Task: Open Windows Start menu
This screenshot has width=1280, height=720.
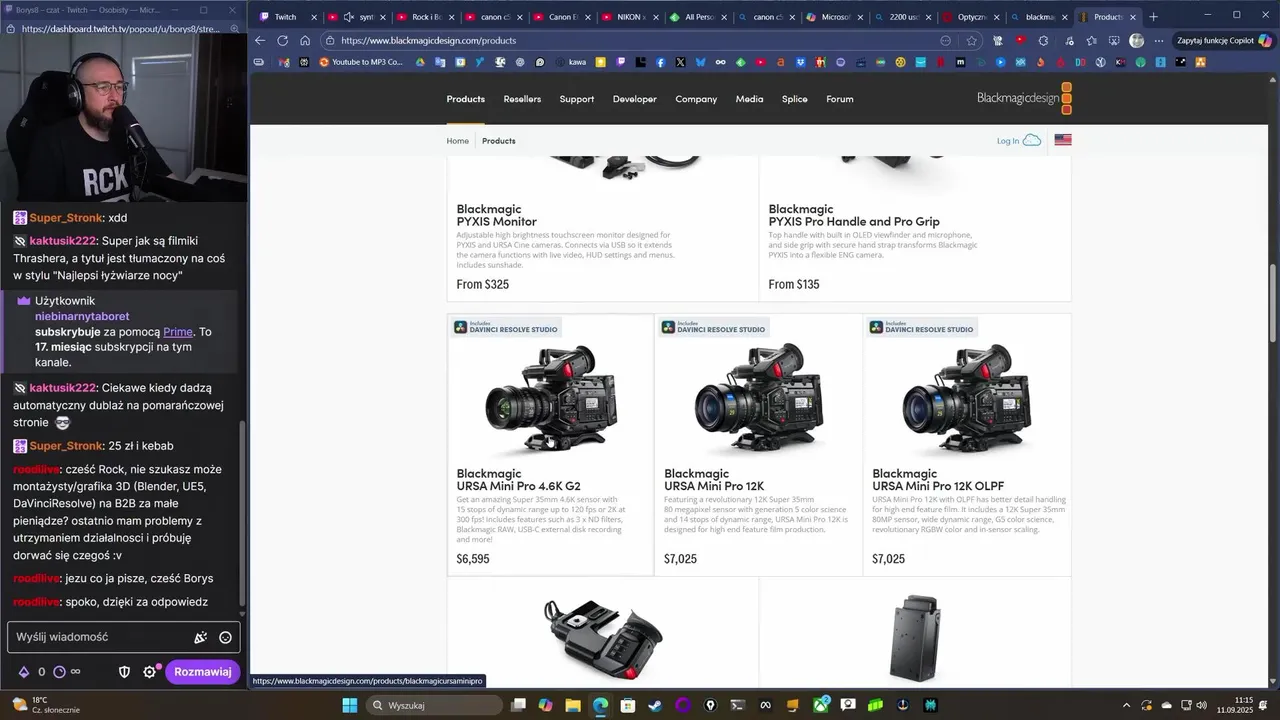Action: coord(349,705)
